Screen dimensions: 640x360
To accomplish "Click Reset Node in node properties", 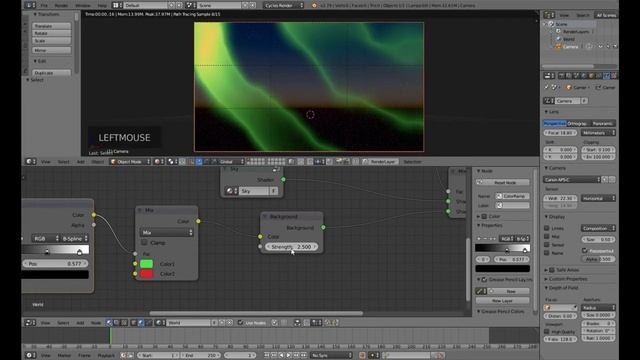I will pyautogui.click(x=503, y=182).
